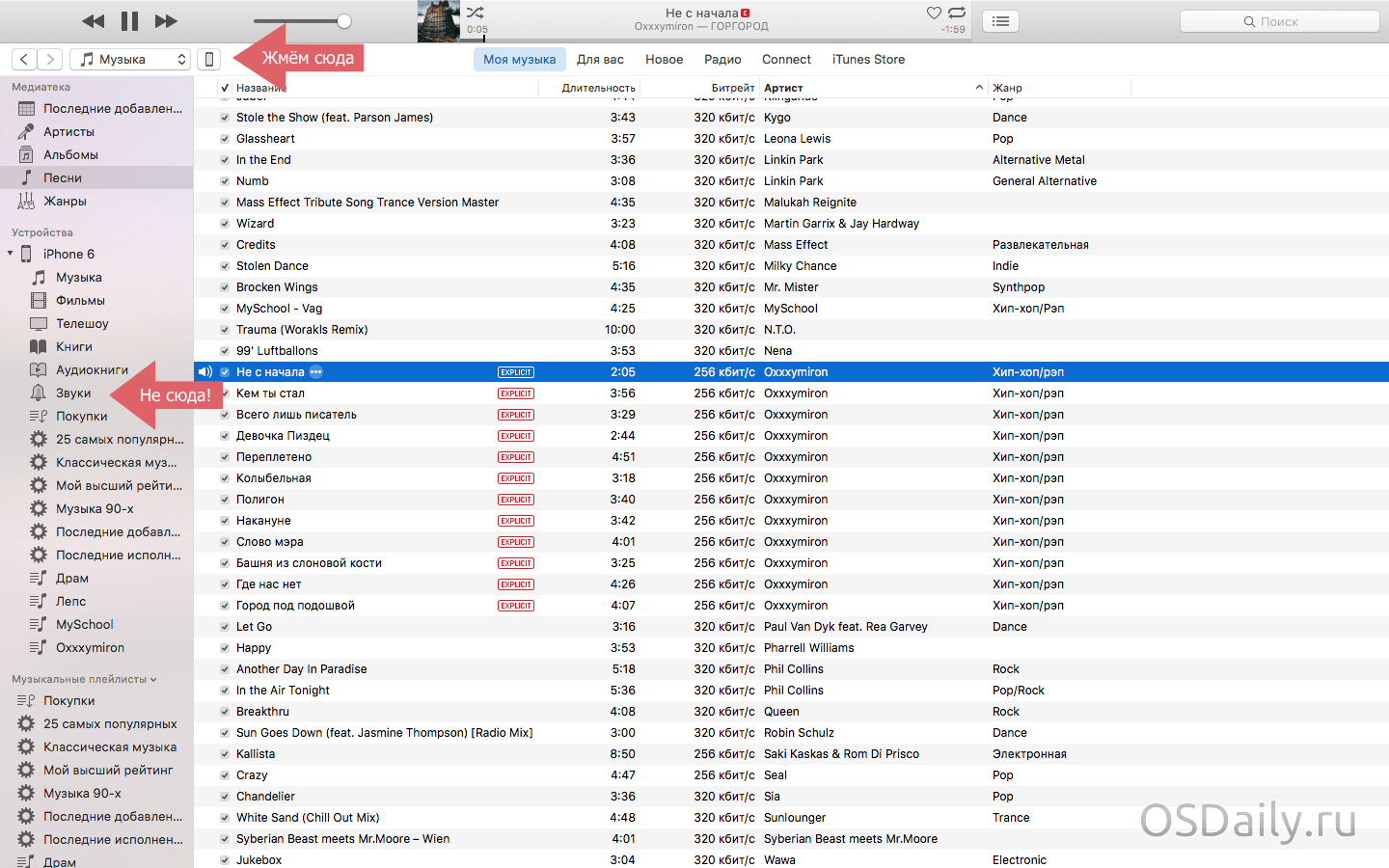Open the Up Next list button
Screen dimensions: 1389x868
(x=1000, y=21)
